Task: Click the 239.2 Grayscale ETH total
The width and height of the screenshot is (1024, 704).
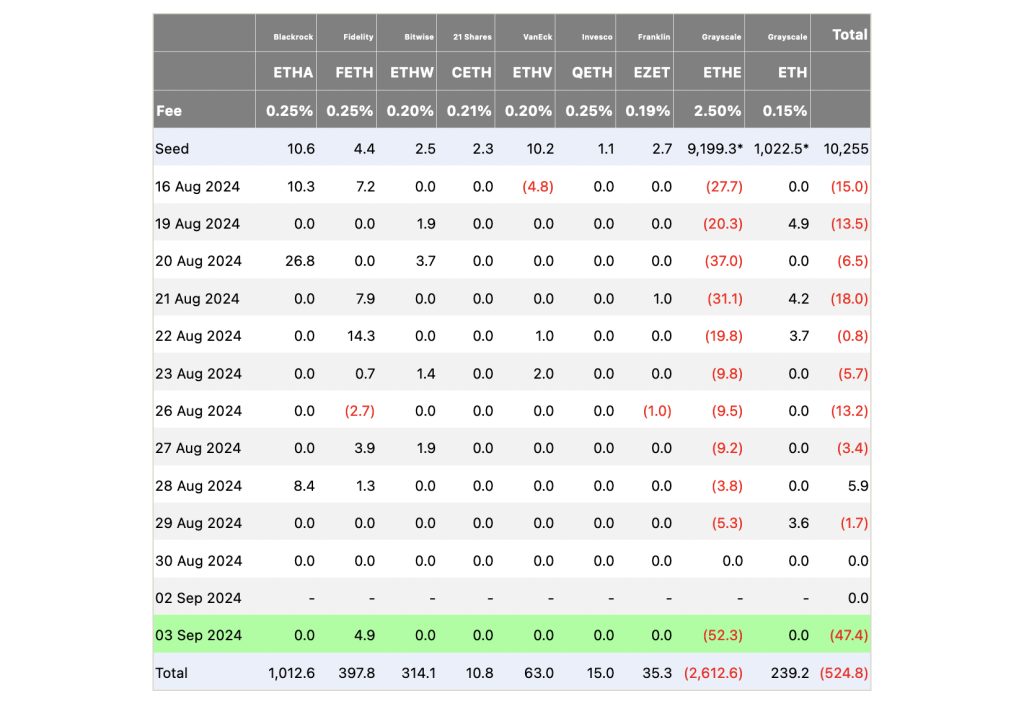Action: [790, 673]
